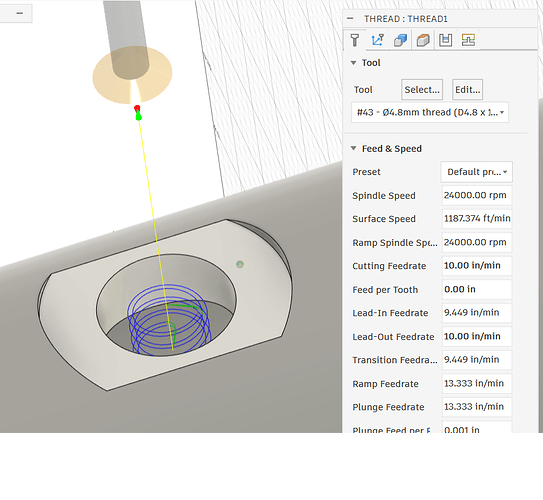Edit the Surface Speed field
Viewport: 543px width, 500px height.
[477, 218]
